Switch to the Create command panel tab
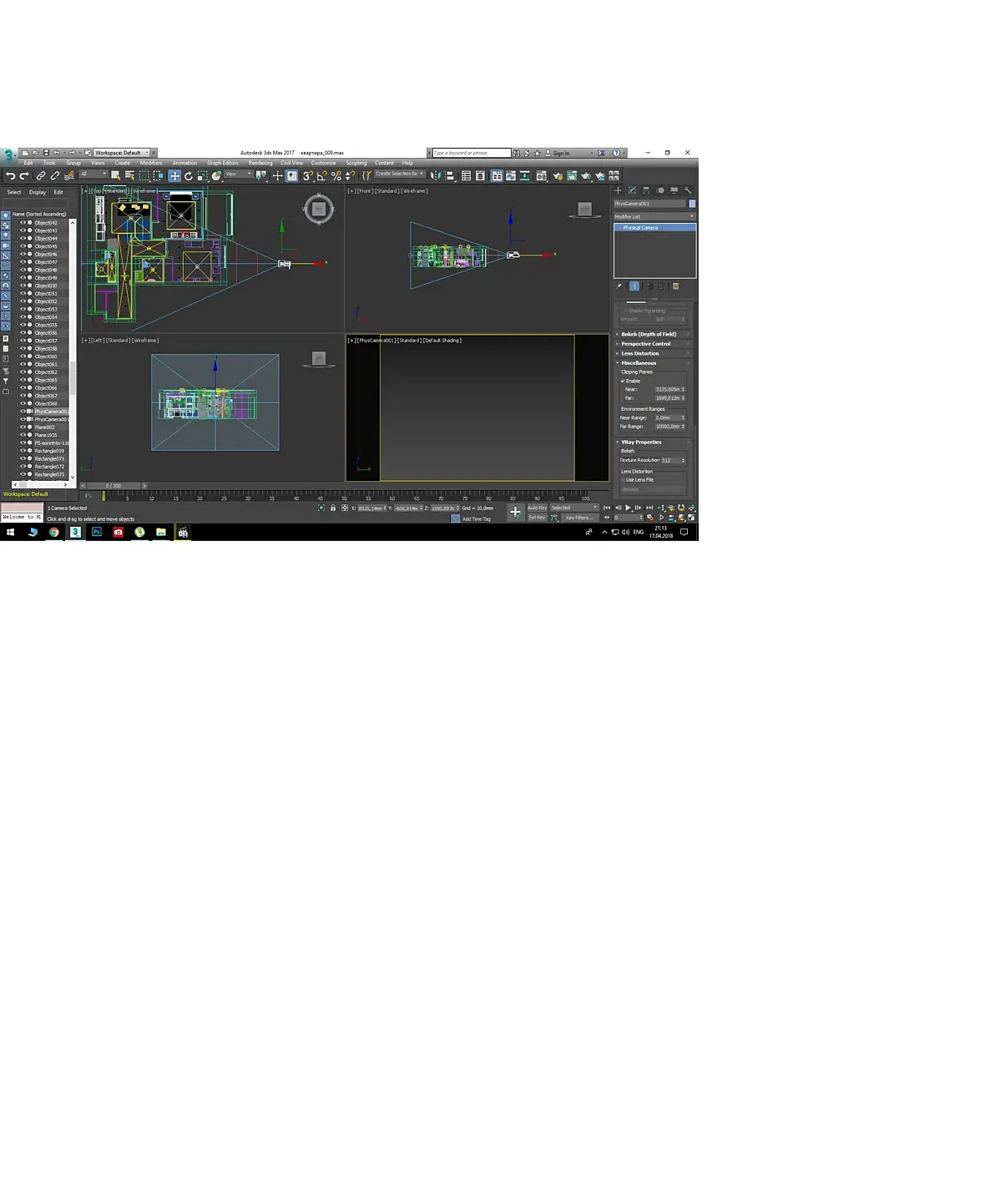This screenshot has height=1204, width=985. click(619, 190)
